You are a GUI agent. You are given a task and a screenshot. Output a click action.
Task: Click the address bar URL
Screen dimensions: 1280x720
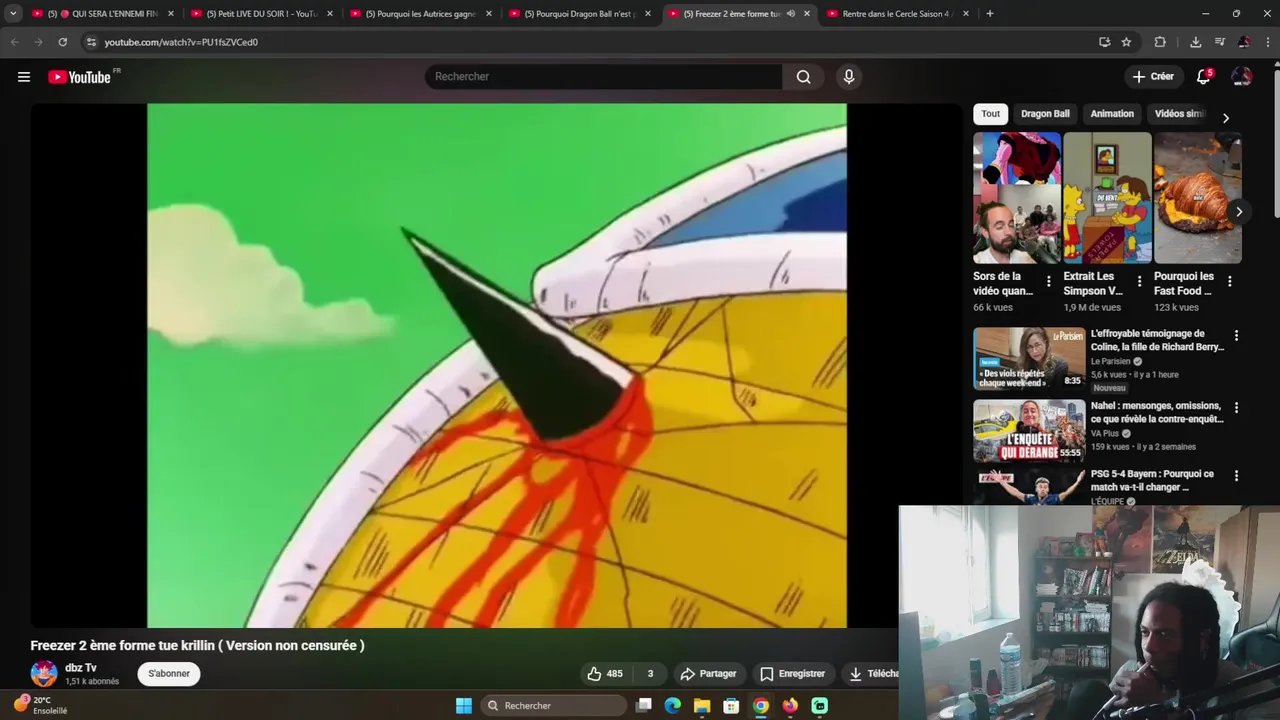pyautogui.click(x=181, y=42)
